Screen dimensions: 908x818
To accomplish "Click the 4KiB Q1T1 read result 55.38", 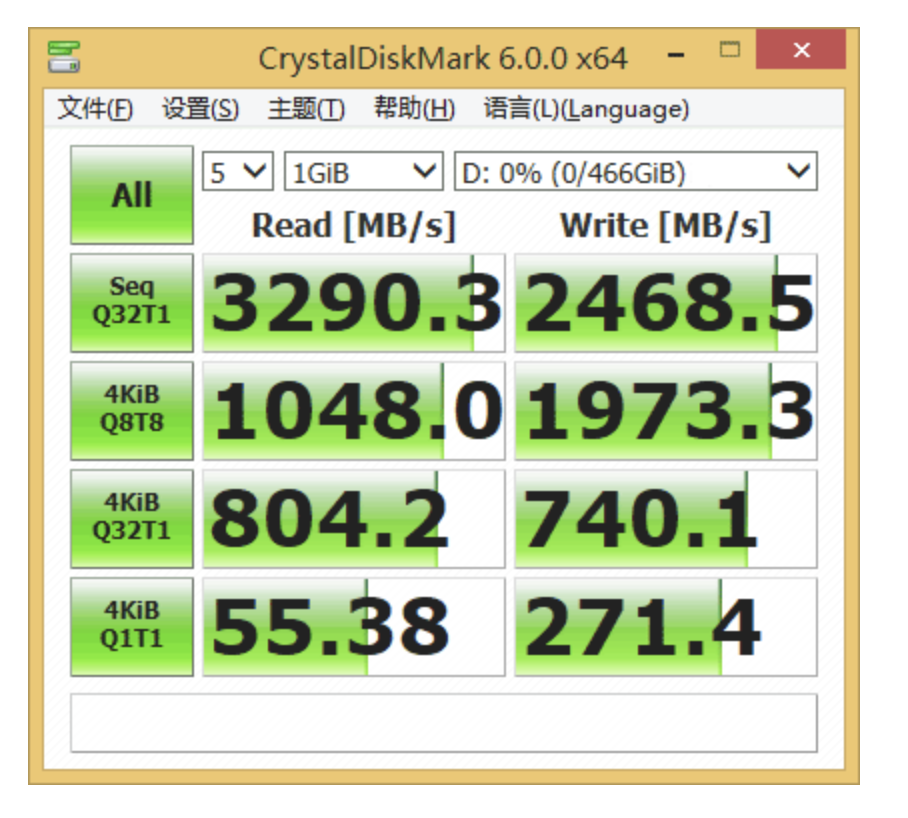I will pyautogui.click(x=354, y=626).
